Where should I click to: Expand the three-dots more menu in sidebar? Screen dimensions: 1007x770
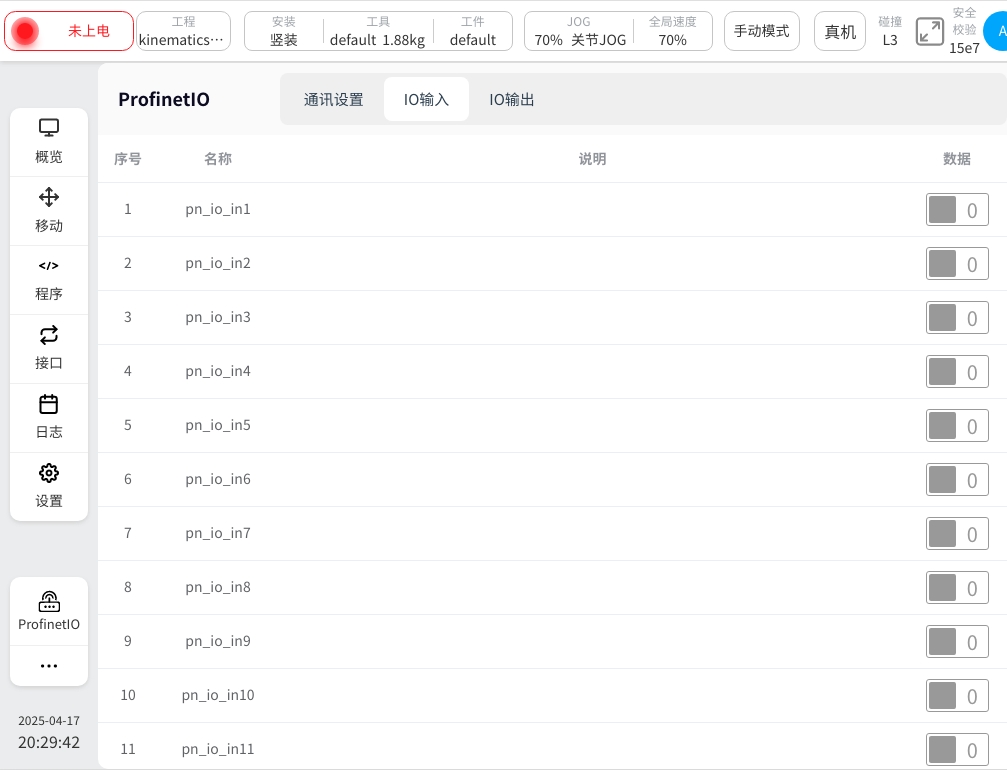pos(49,666)
